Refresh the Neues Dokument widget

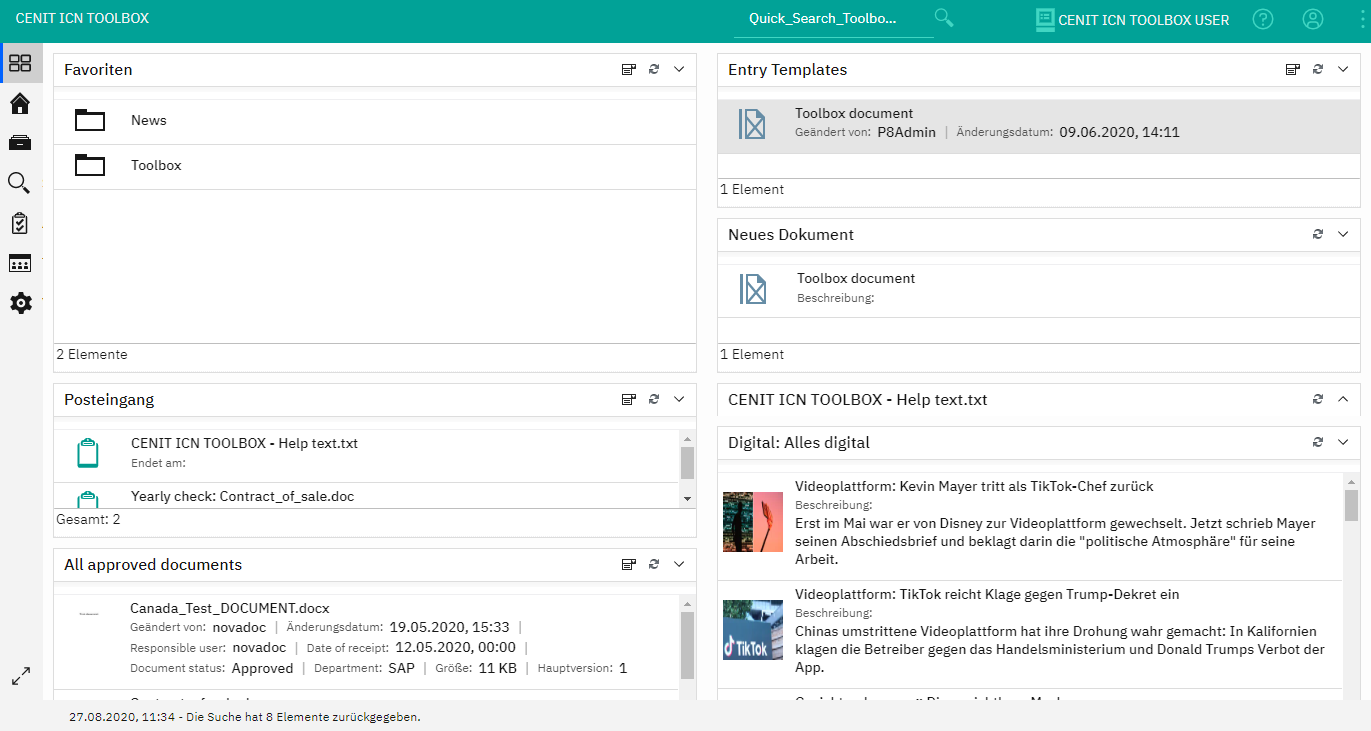pos(1318,234)
